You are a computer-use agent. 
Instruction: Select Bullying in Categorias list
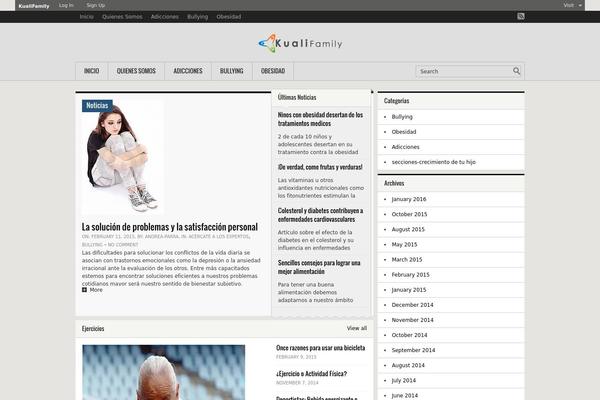pyautogui.click(x=402, y=117)
